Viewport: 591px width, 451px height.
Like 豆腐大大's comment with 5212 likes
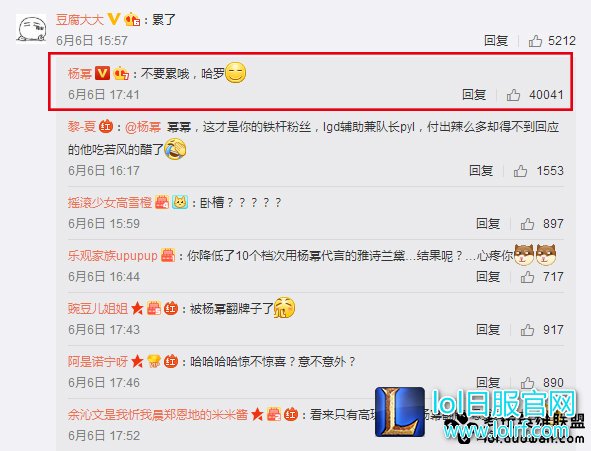pos(535,40)
